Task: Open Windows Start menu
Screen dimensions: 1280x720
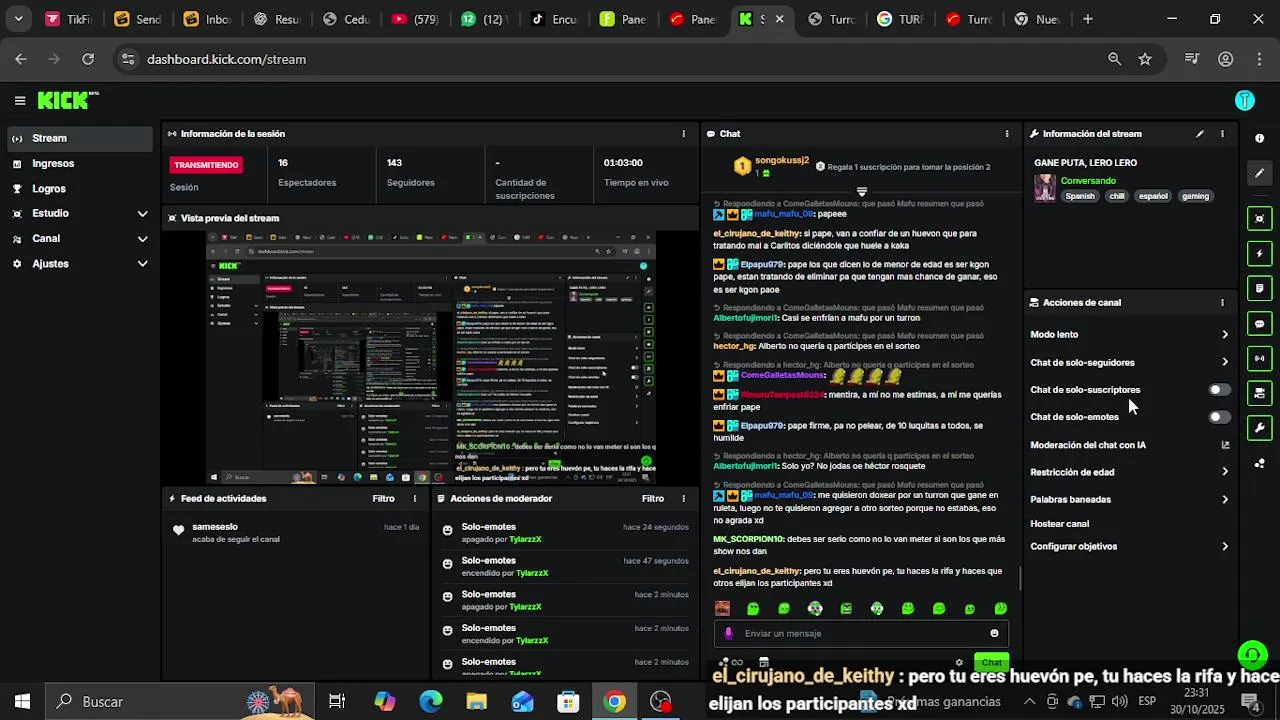Action: pyautogui.click(x=22, y=701)
